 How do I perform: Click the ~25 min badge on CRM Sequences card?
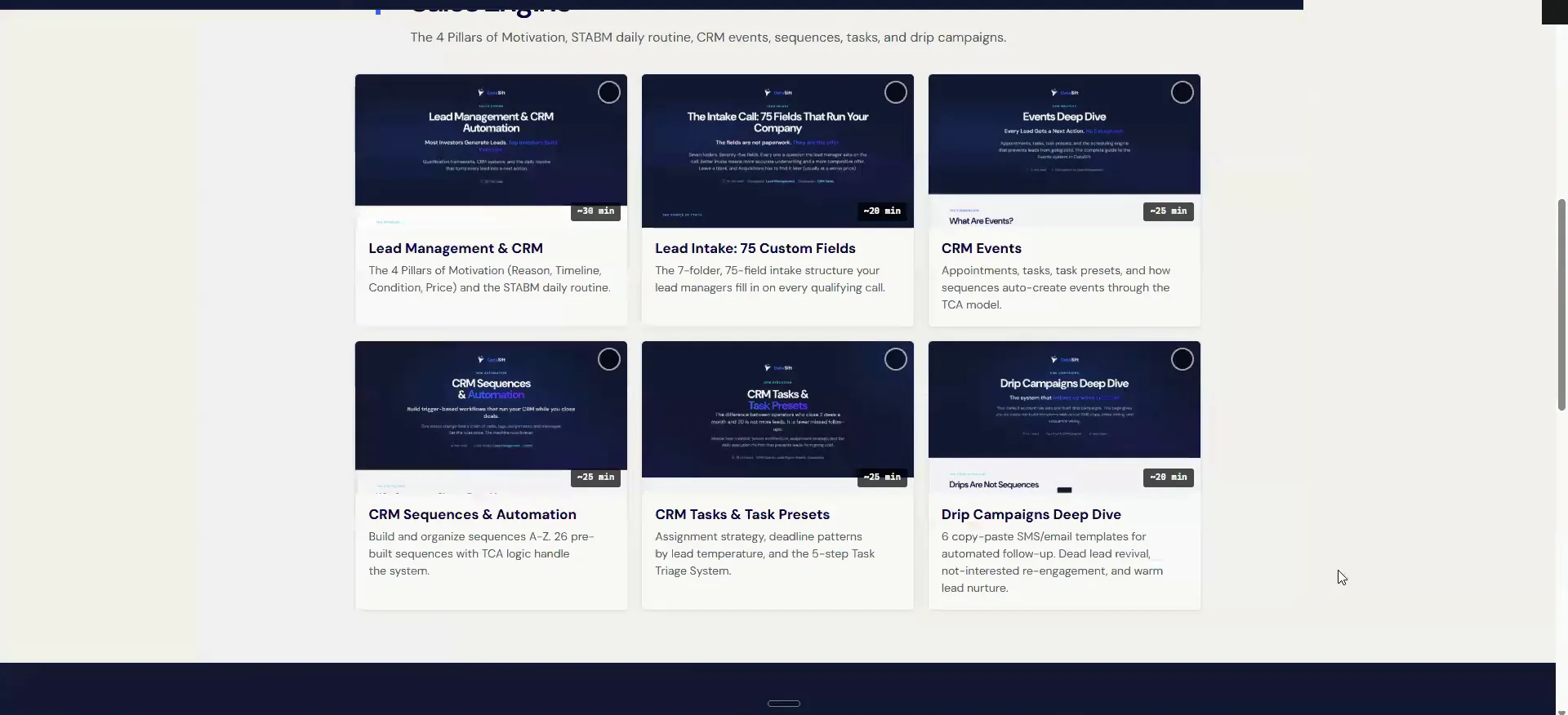pyautogui.click(x=595, y=477)
